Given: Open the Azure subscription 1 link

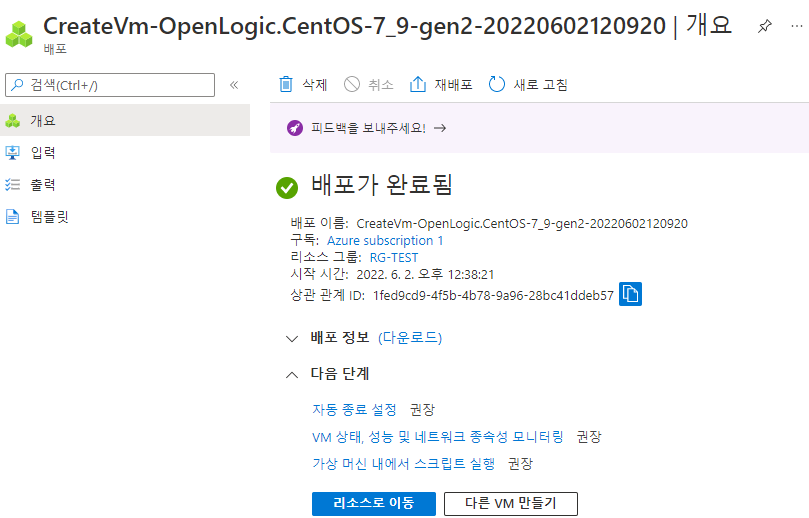Looking at the screenshot, I should point(385,241).
